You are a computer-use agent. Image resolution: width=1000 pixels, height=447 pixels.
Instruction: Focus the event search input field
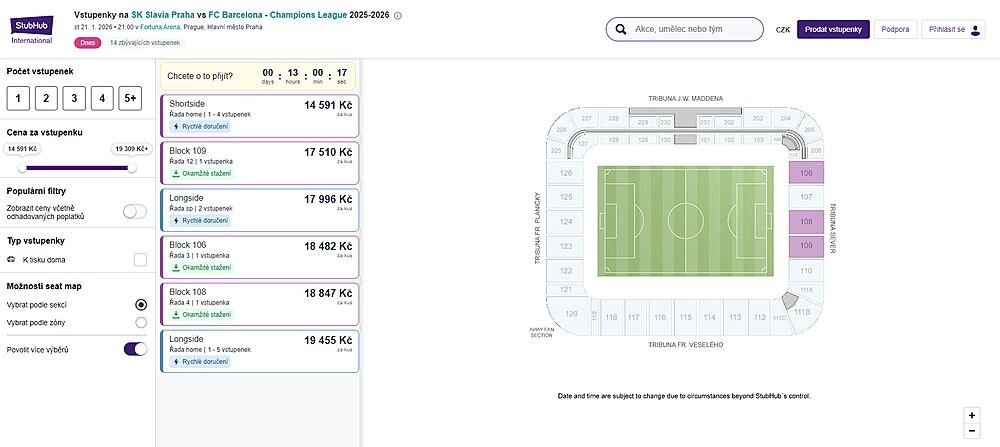[x=690, y=29]
